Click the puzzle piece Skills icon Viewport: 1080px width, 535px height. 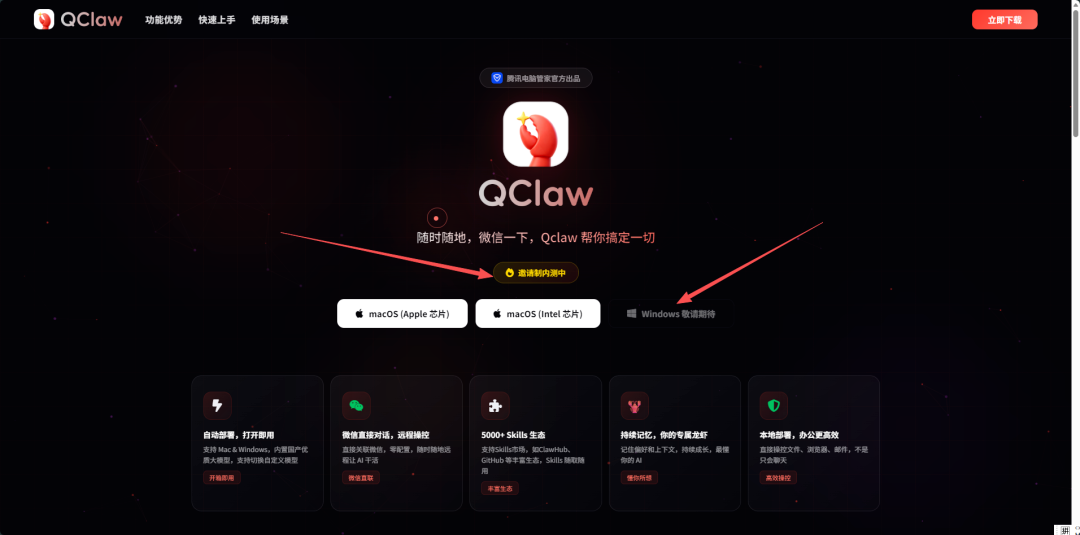pos(495,406)
